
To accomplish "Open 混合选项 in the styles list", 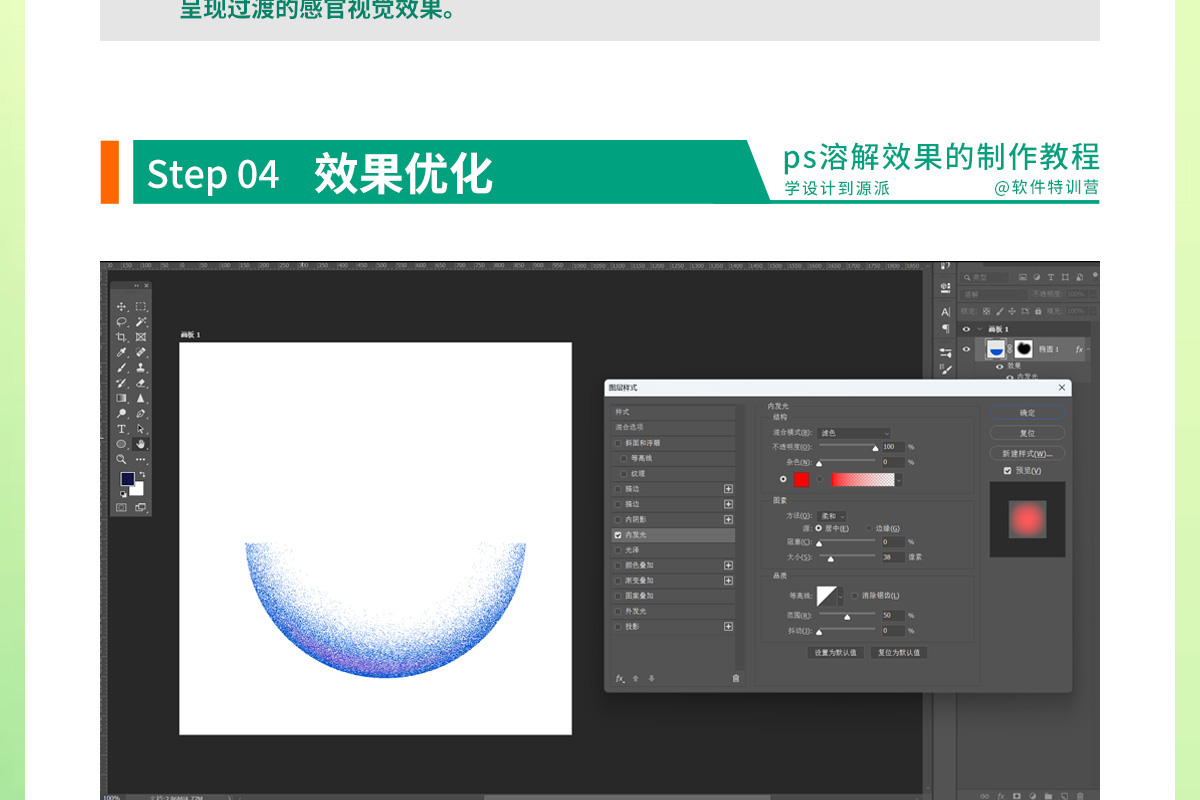I will 630,427.
